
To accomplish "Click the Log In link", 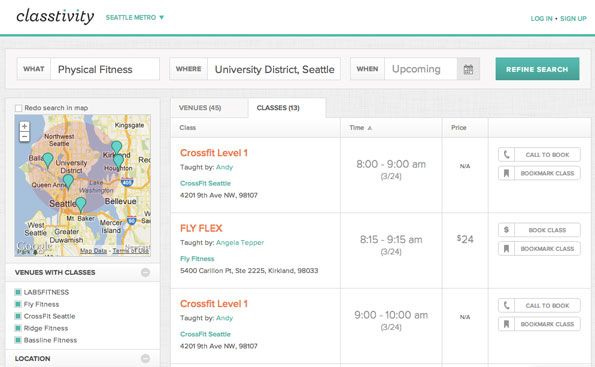I will 541,18.
